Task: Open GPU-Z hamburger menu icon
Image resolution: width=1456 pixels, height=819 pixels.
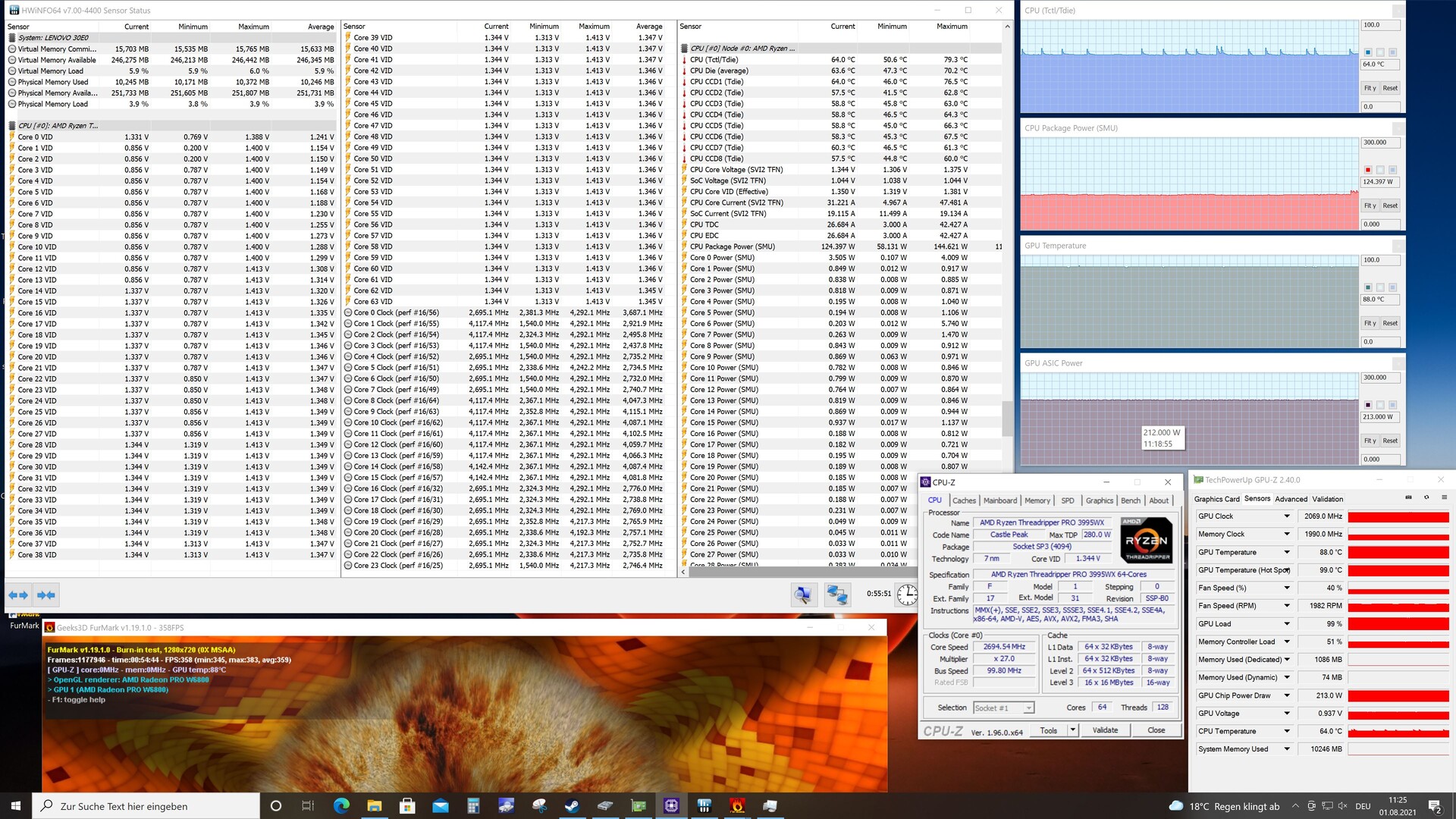Action: [1444, 498]
